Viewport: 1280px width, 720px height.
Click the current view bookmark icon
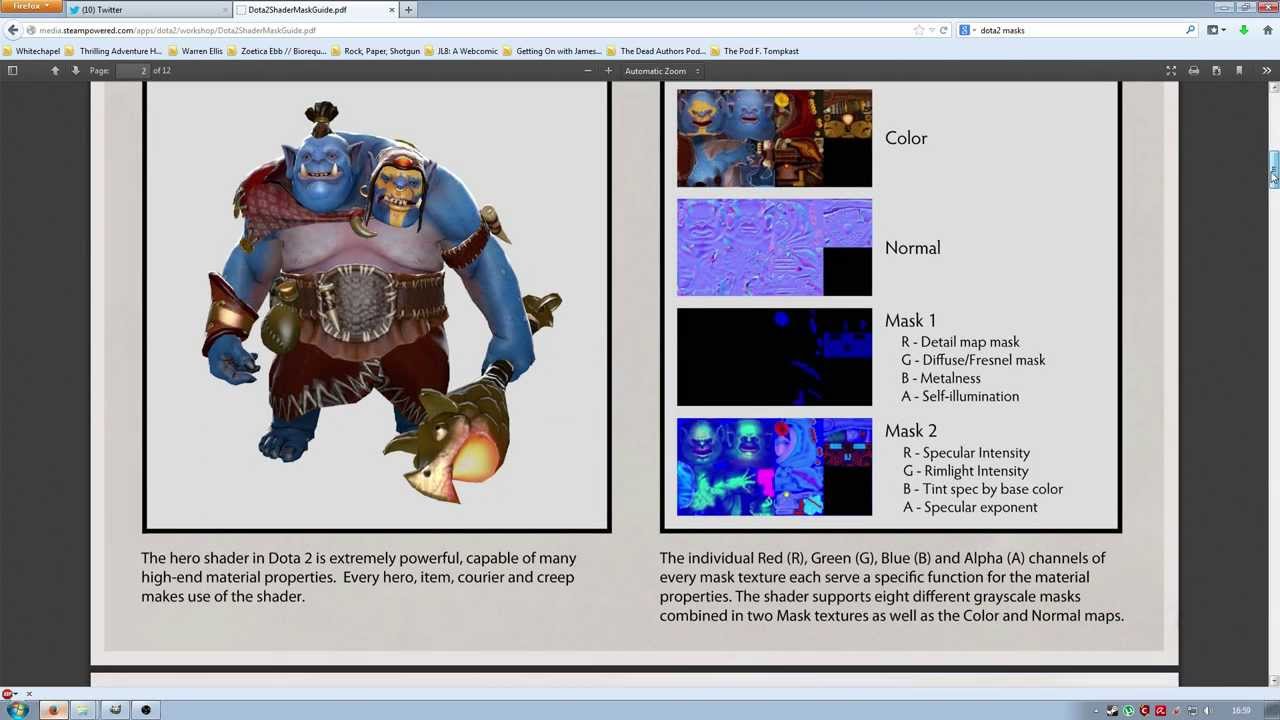pos(1239,71)
